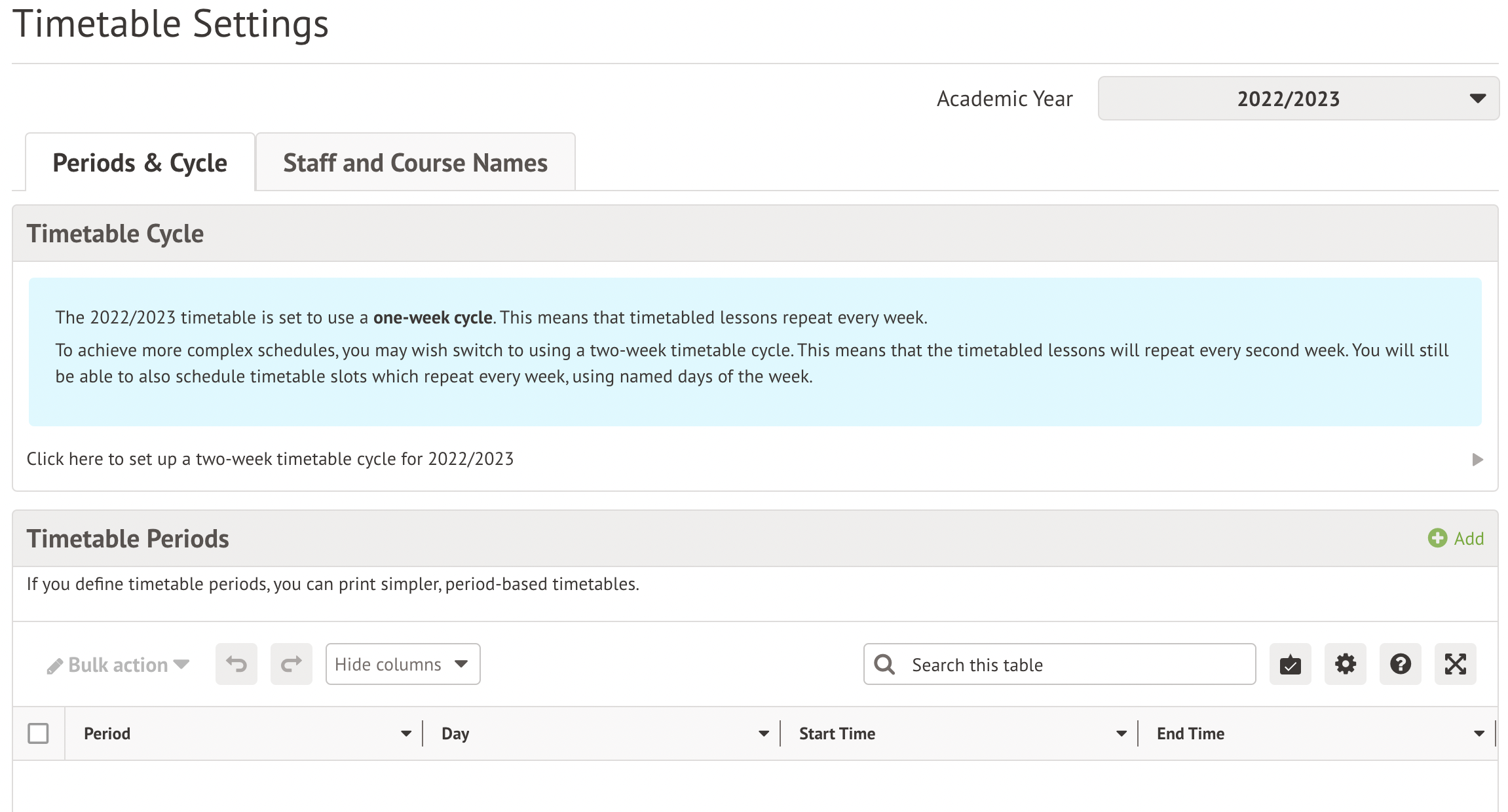The height and width of the screenshot is (812, 1508).
Task: Toggle the select-all rows checkbox
Action: [38, 733]
